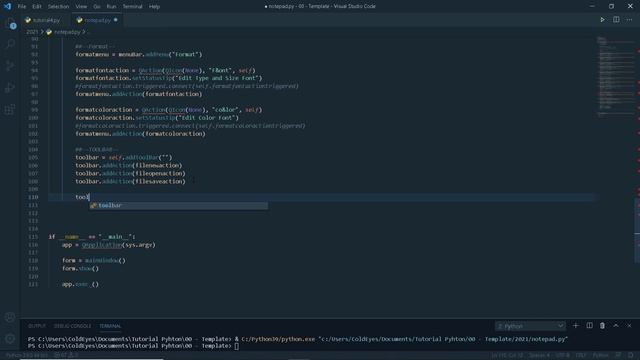Click line number 105
The image size is (640, 360).
(33, 158)
